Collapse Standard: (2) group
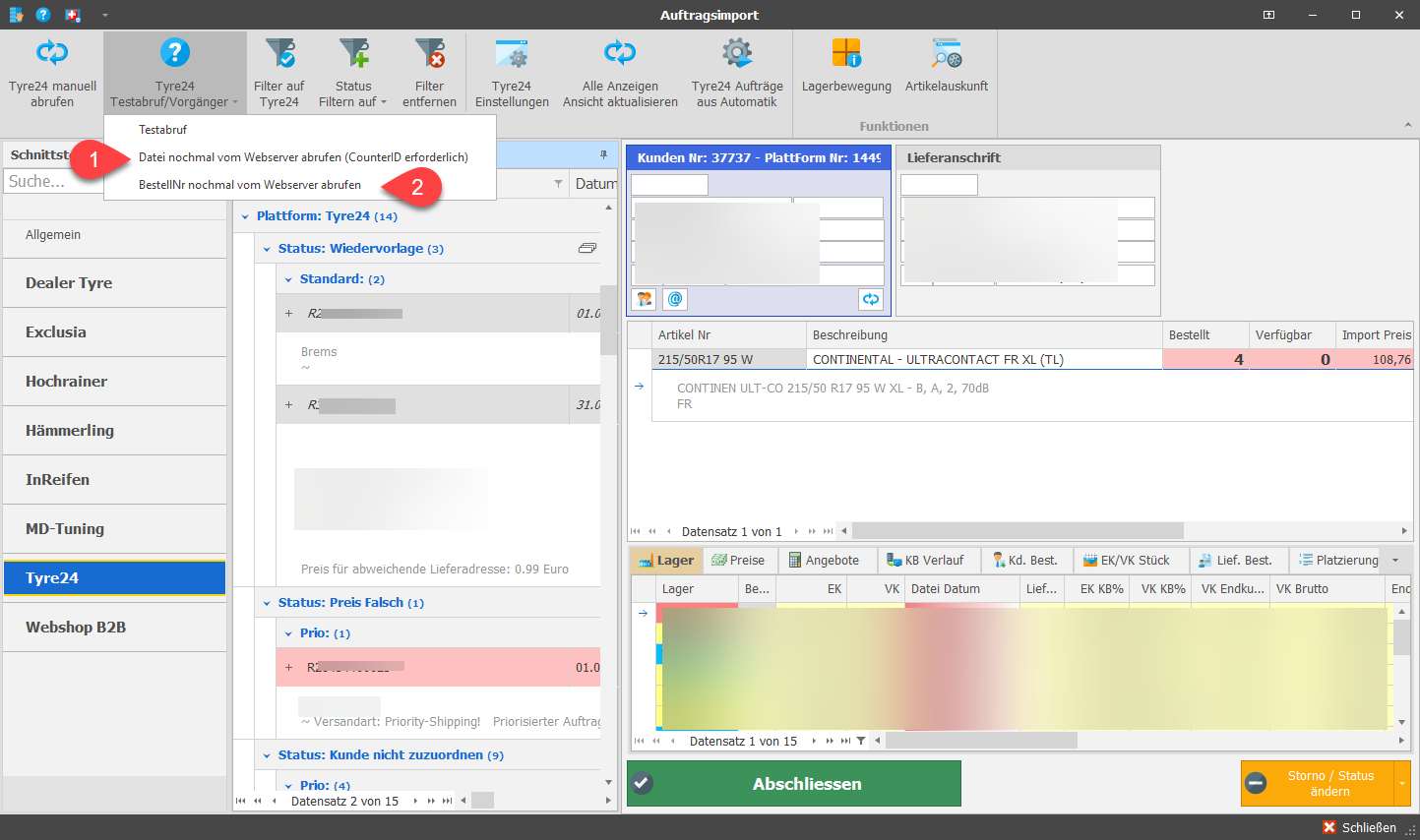The image size is (1420, 840). tap(288, 279)
